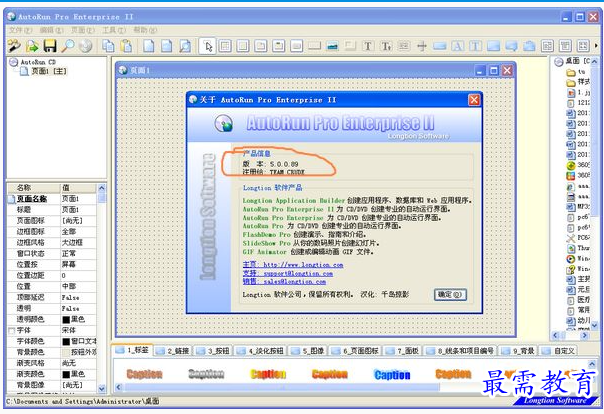The width and height of the screenshot is (604, 414).
Task: Switch to the 自定义 tab
Action: 559,351
